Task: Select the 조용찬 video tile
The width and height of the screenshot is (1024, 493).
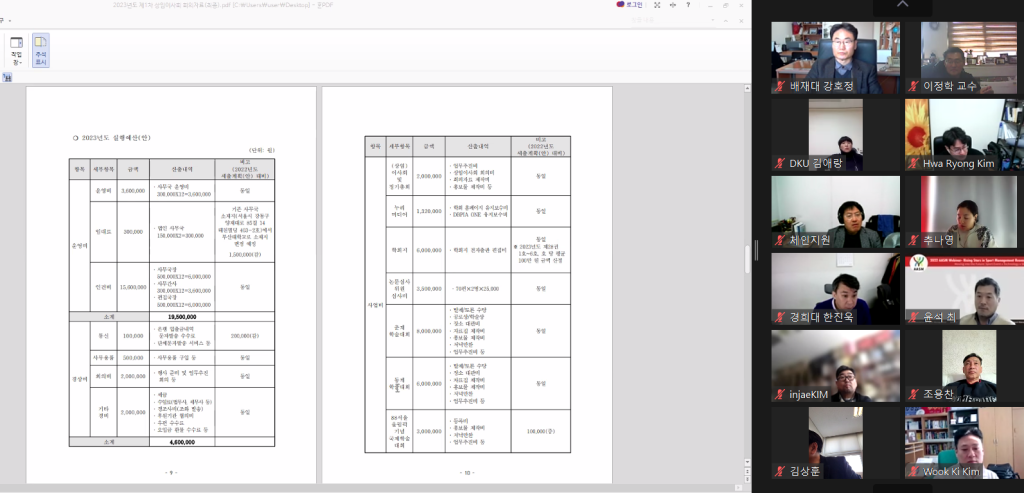Action: pyautogui.click(x=963, y=365)
